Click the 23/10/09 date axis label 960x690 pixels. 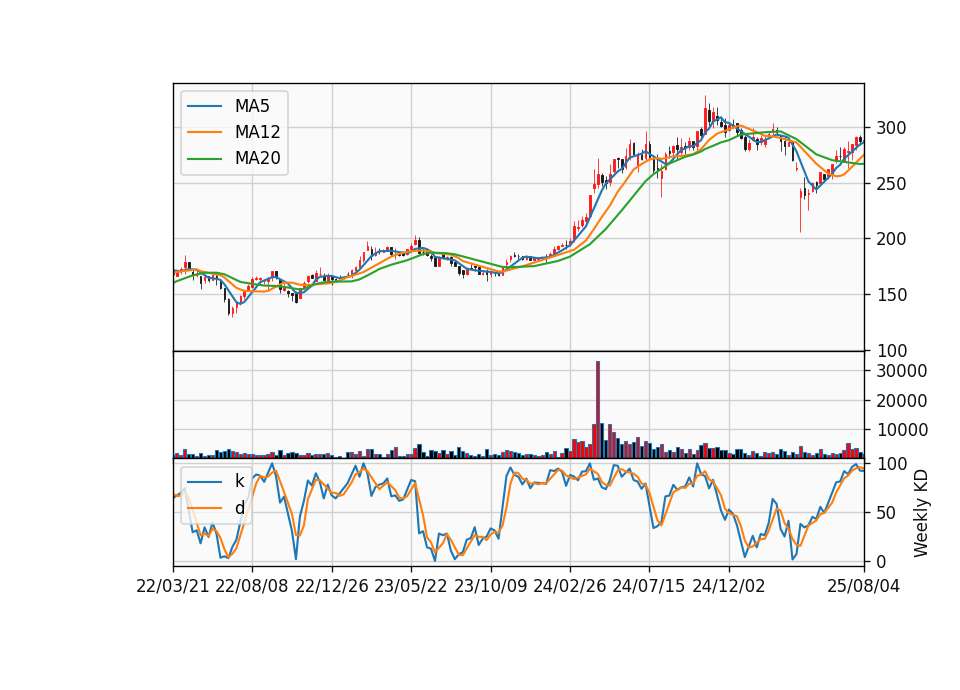point(490,586)
